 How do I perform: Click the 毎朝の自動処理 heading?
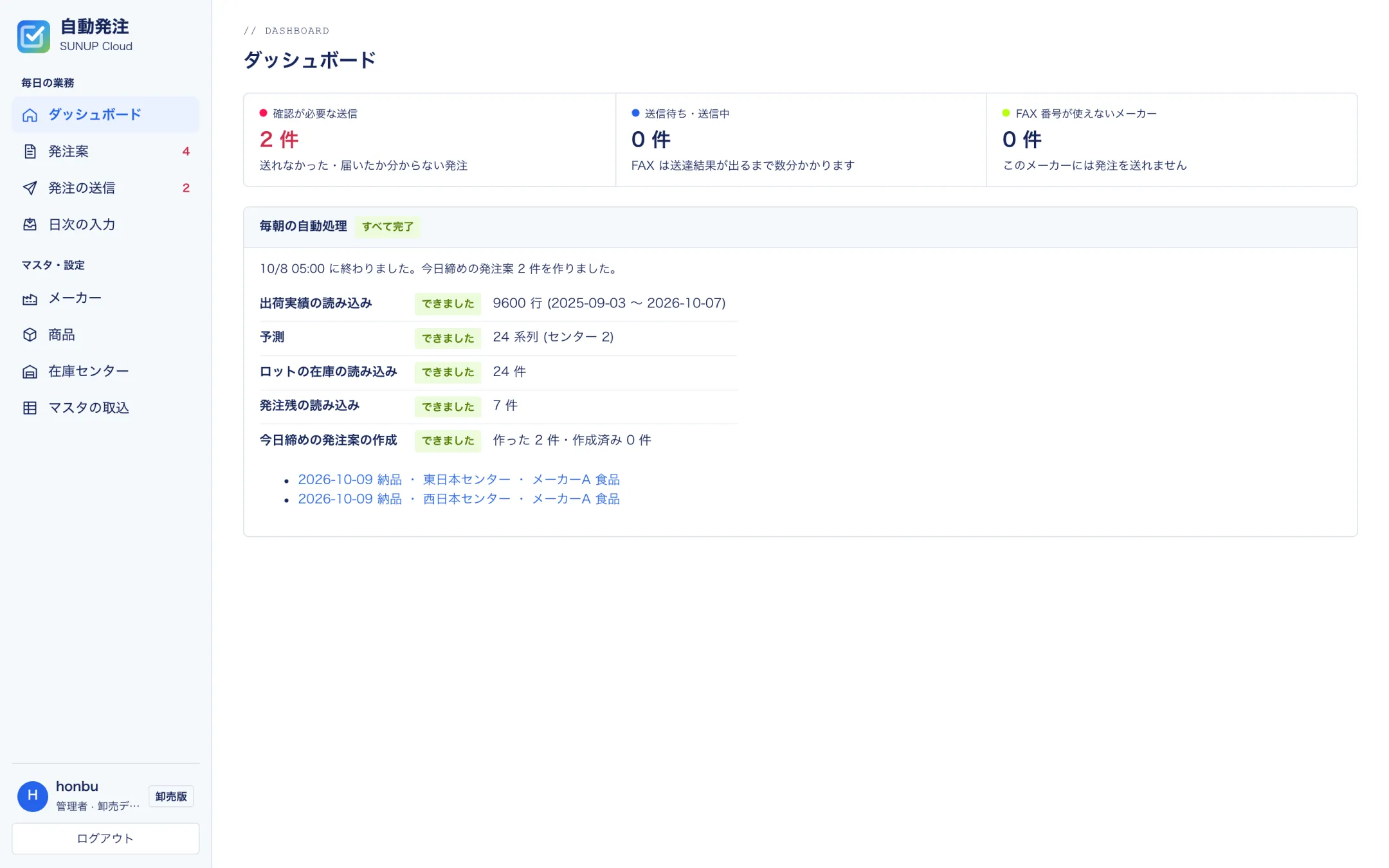point(303,226)
